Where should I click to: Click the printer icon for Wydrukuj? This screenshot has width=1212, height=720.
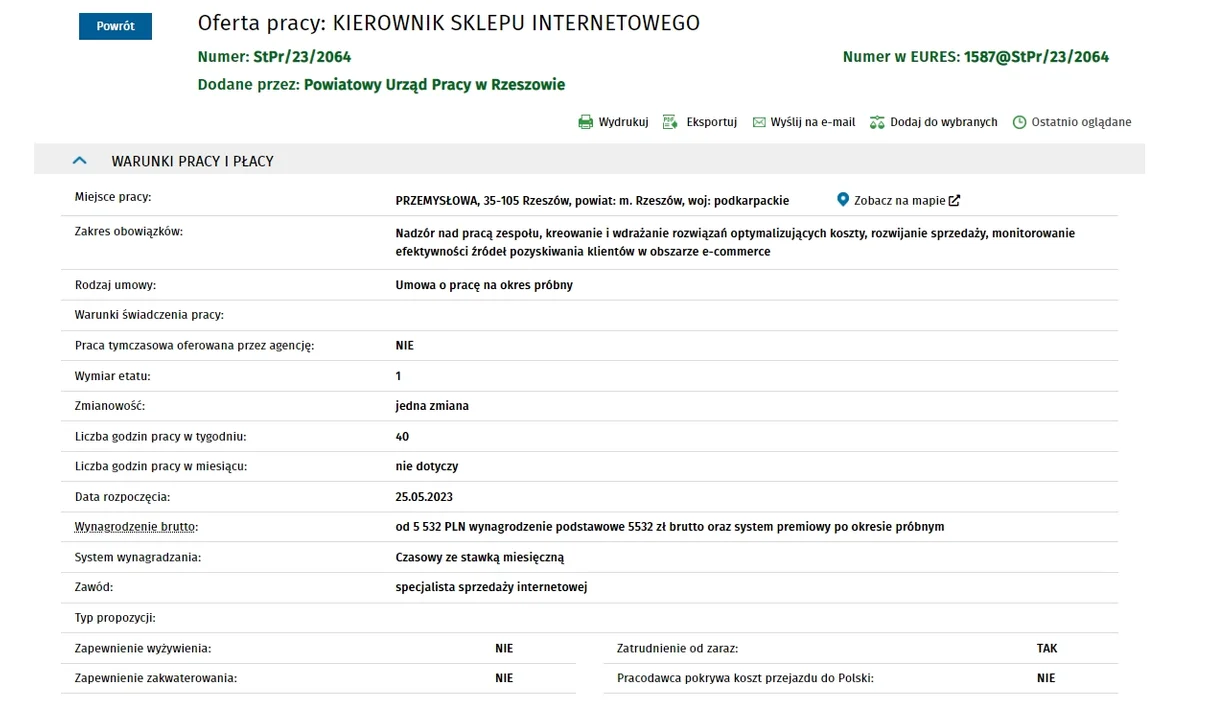586,122
